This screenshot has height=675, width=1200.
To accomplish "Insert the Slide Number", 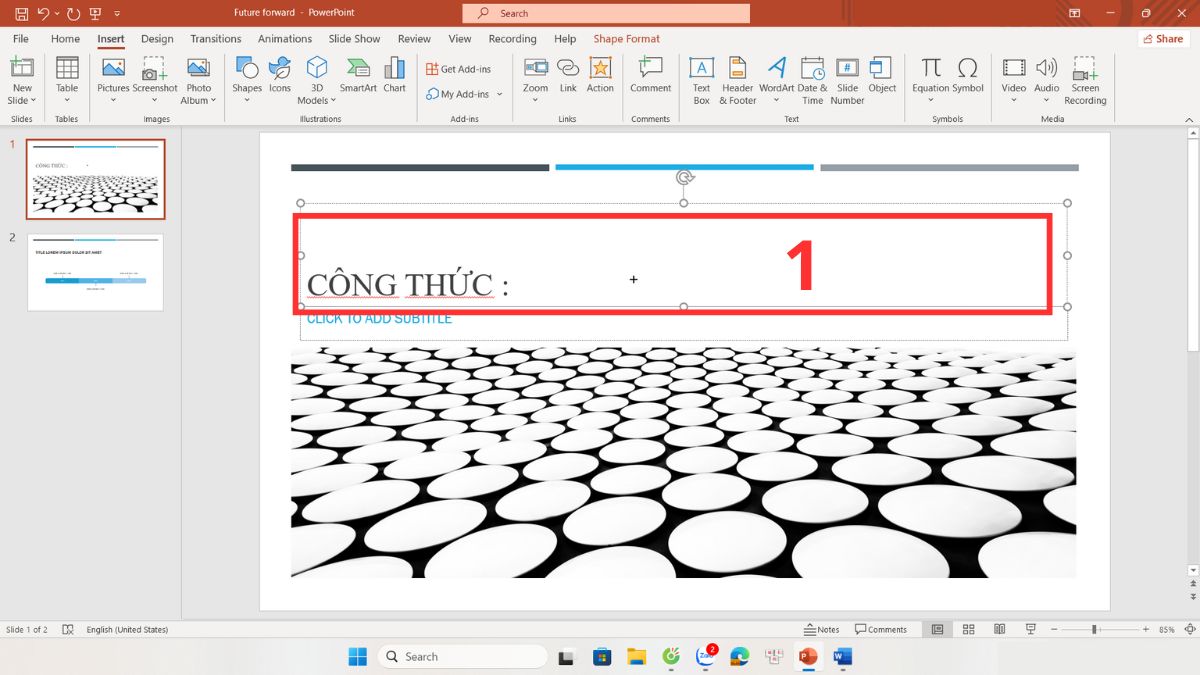I will (847, 80).
